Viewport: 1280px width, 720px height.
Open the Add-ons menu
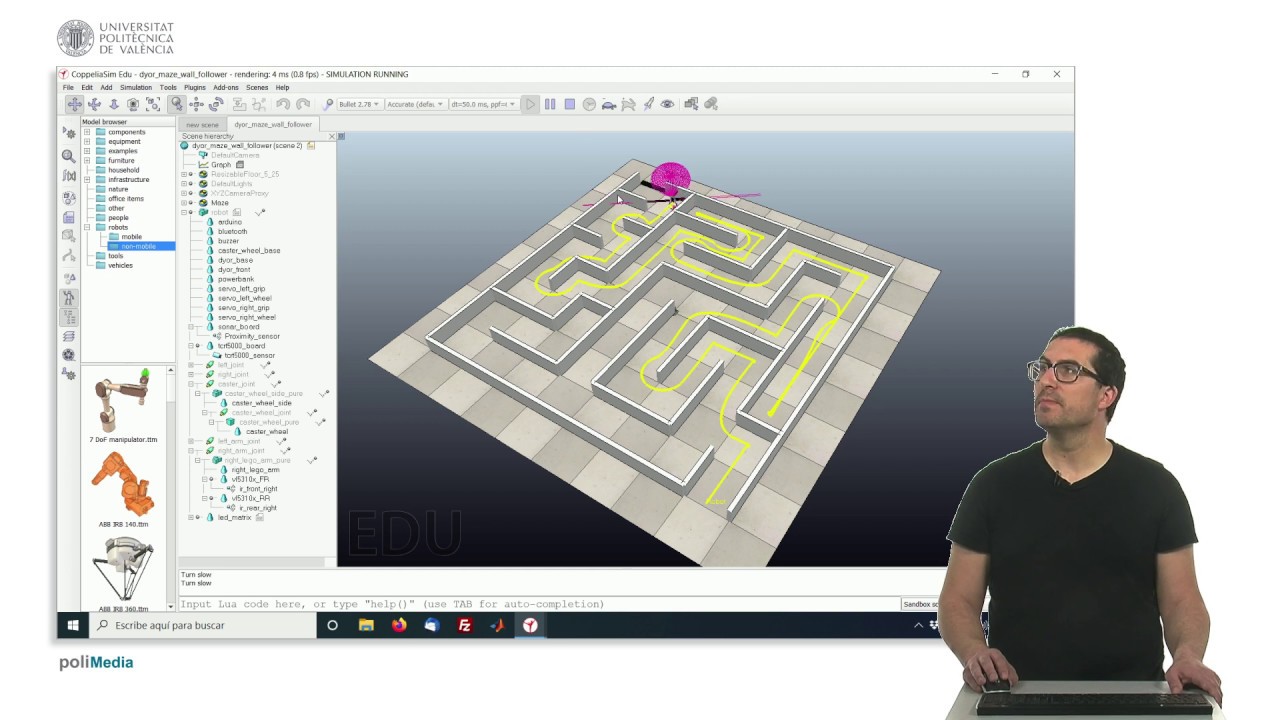coord(226,88)
